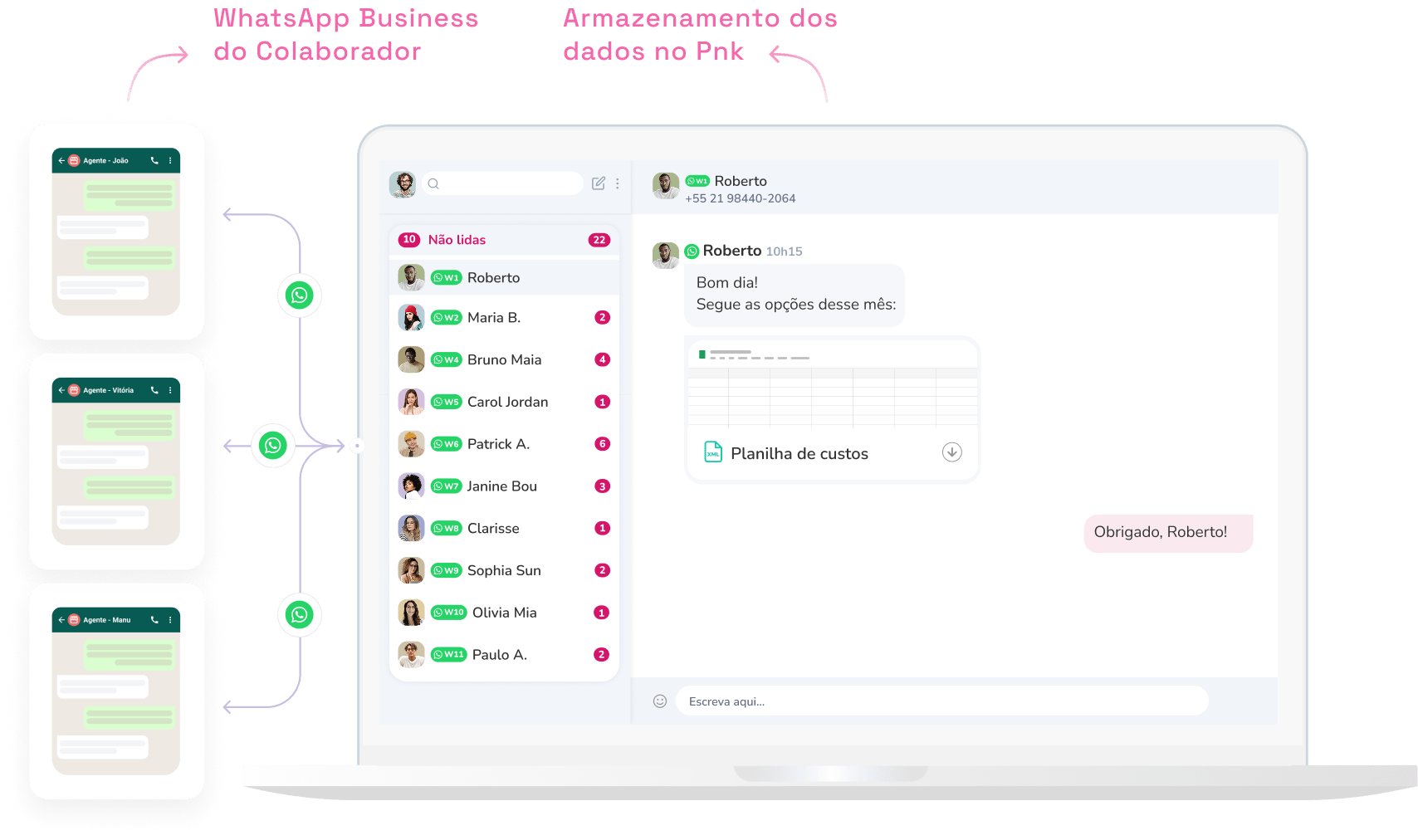1418x840 pixels.
Task: Click call icon in Agente - João phone
Action: tap(154, 161)
